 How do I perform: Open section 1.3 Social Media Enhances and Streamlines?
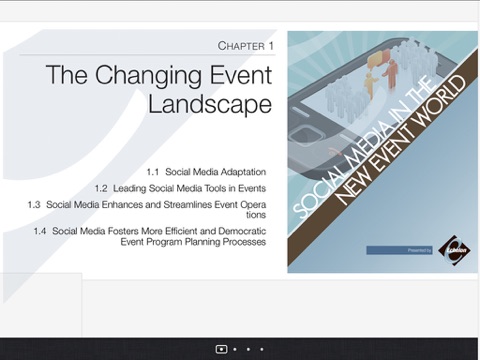(x=147, y=210)
